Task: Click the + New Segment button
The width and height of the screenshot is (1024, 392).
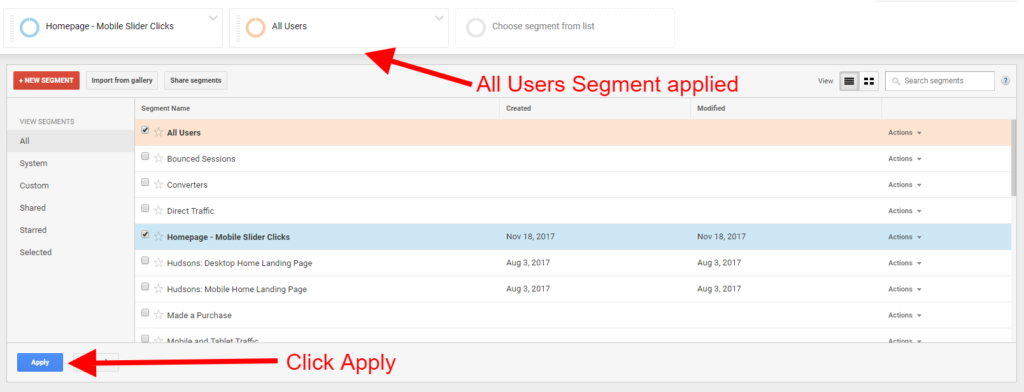Action: click(x=46, y=80)
